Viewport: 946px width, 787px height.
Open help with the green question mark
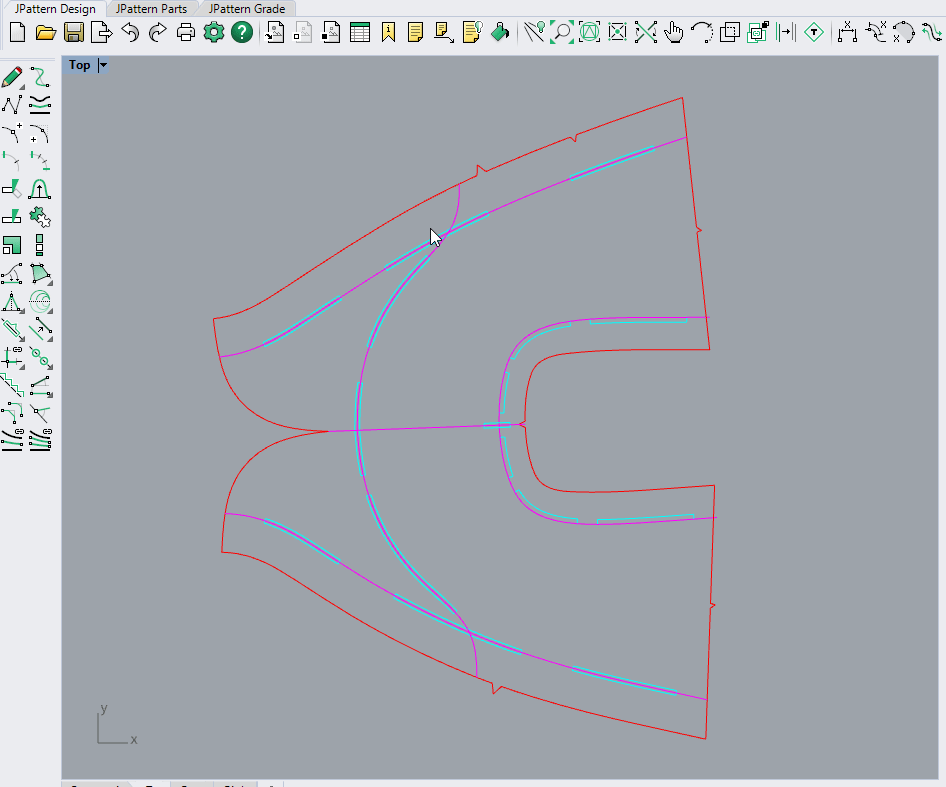click(x=241, y=33)
